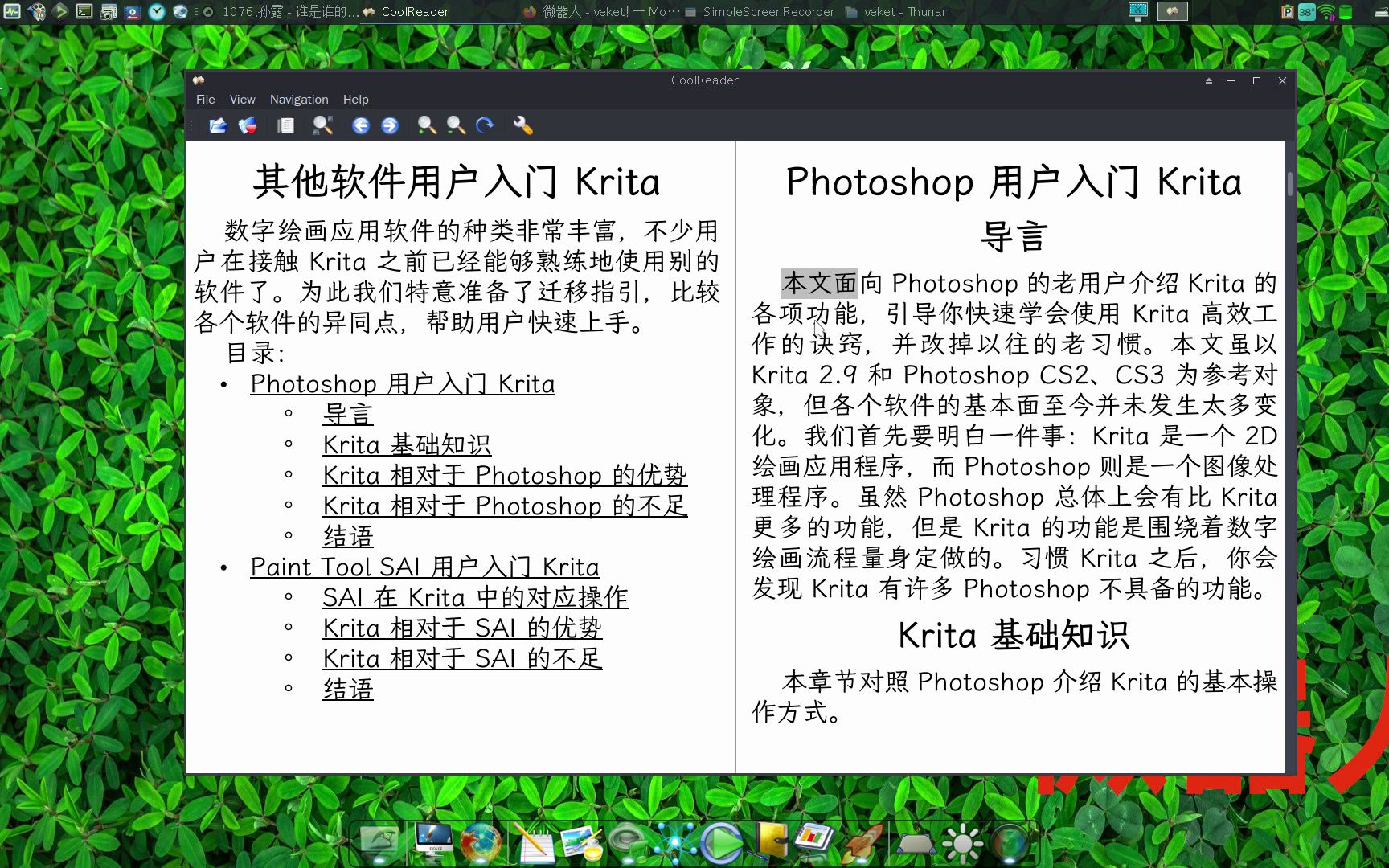
Task: Select the first workspace pager thumbnail
Action: click(1138, 11)
